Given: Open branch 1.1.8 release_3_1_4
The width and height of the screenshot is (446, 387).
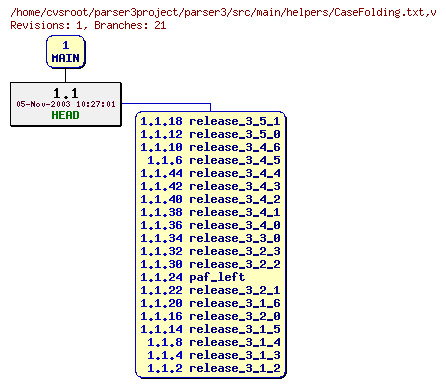Looking at the screenshot, I should tap(214, 342).
